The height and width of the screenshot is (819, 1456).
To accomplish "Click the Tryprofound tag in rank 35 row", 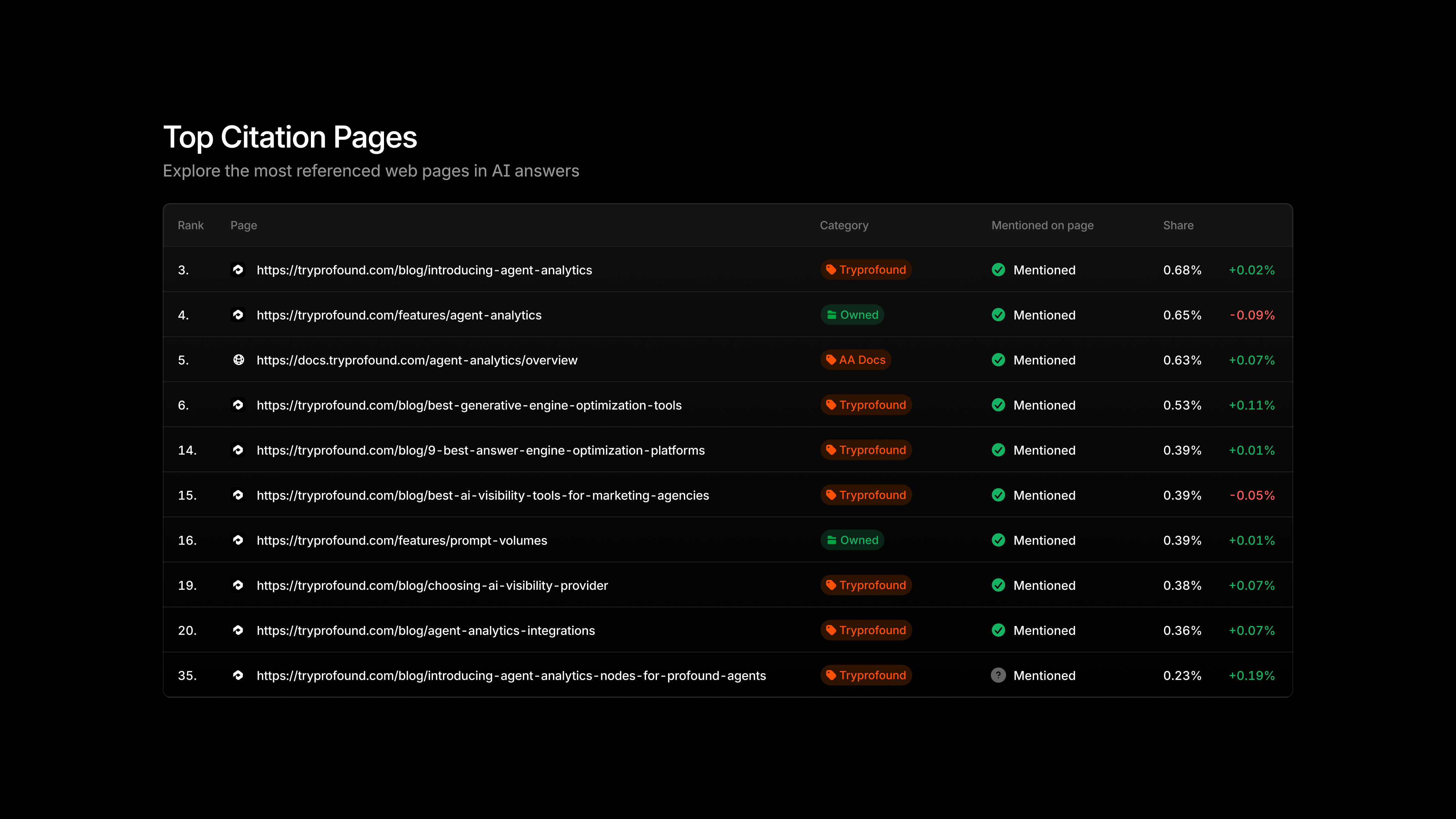I will pyautogui.click(x=866, y=675).
